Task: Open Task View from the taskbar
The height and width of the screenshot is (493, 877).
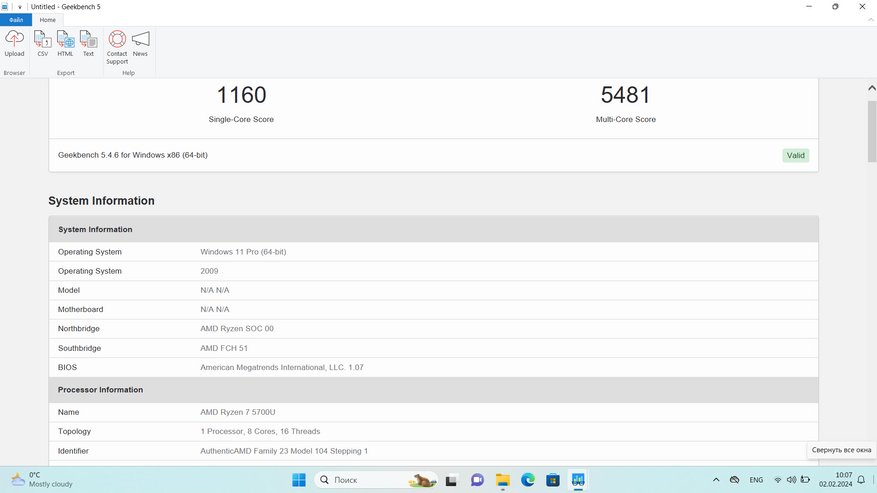Action: point(451,480)
